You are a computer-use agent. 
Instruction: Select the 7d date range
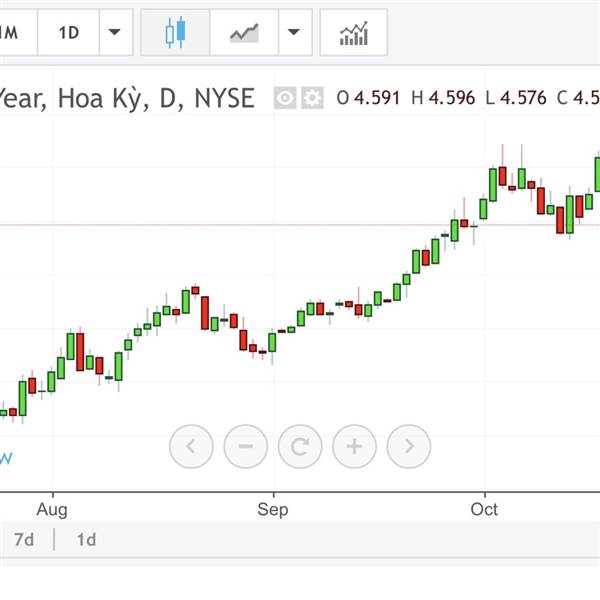tap(24, 540)
